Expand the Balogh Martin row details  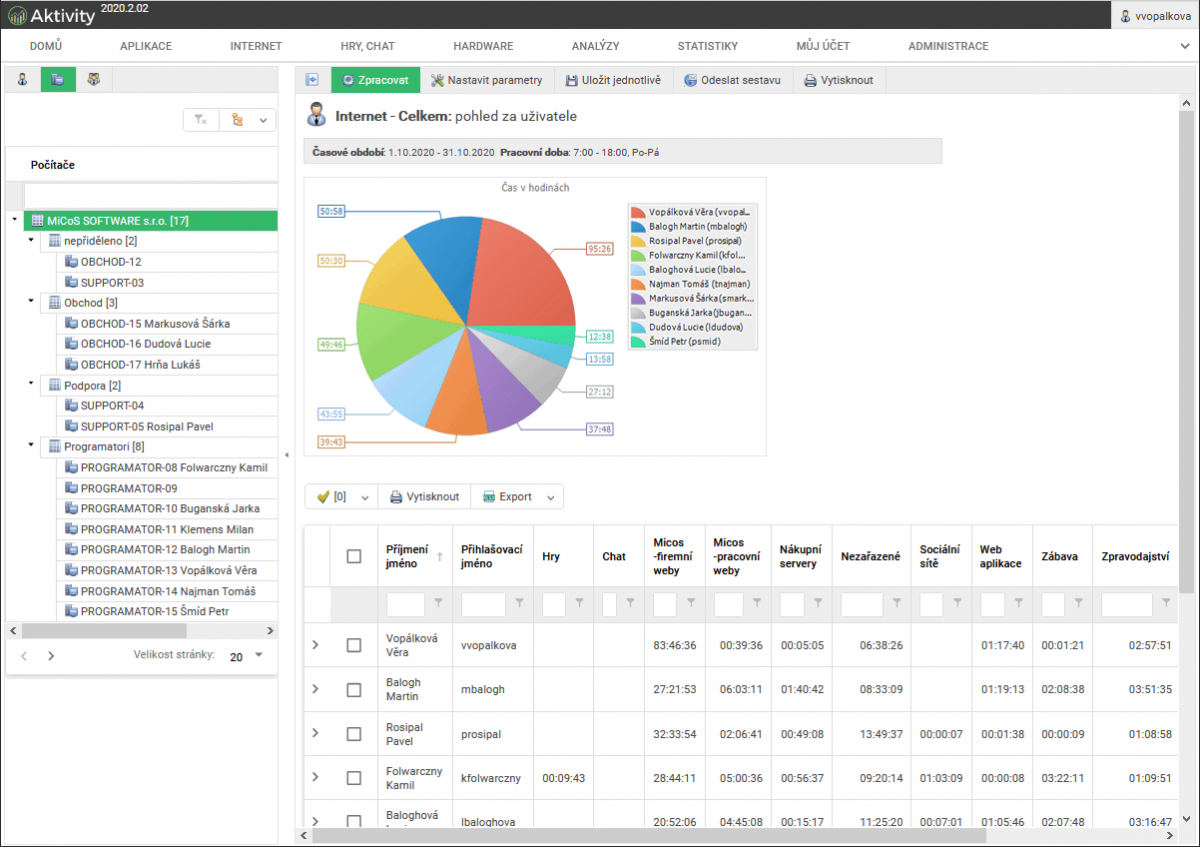tap(315, 689)
